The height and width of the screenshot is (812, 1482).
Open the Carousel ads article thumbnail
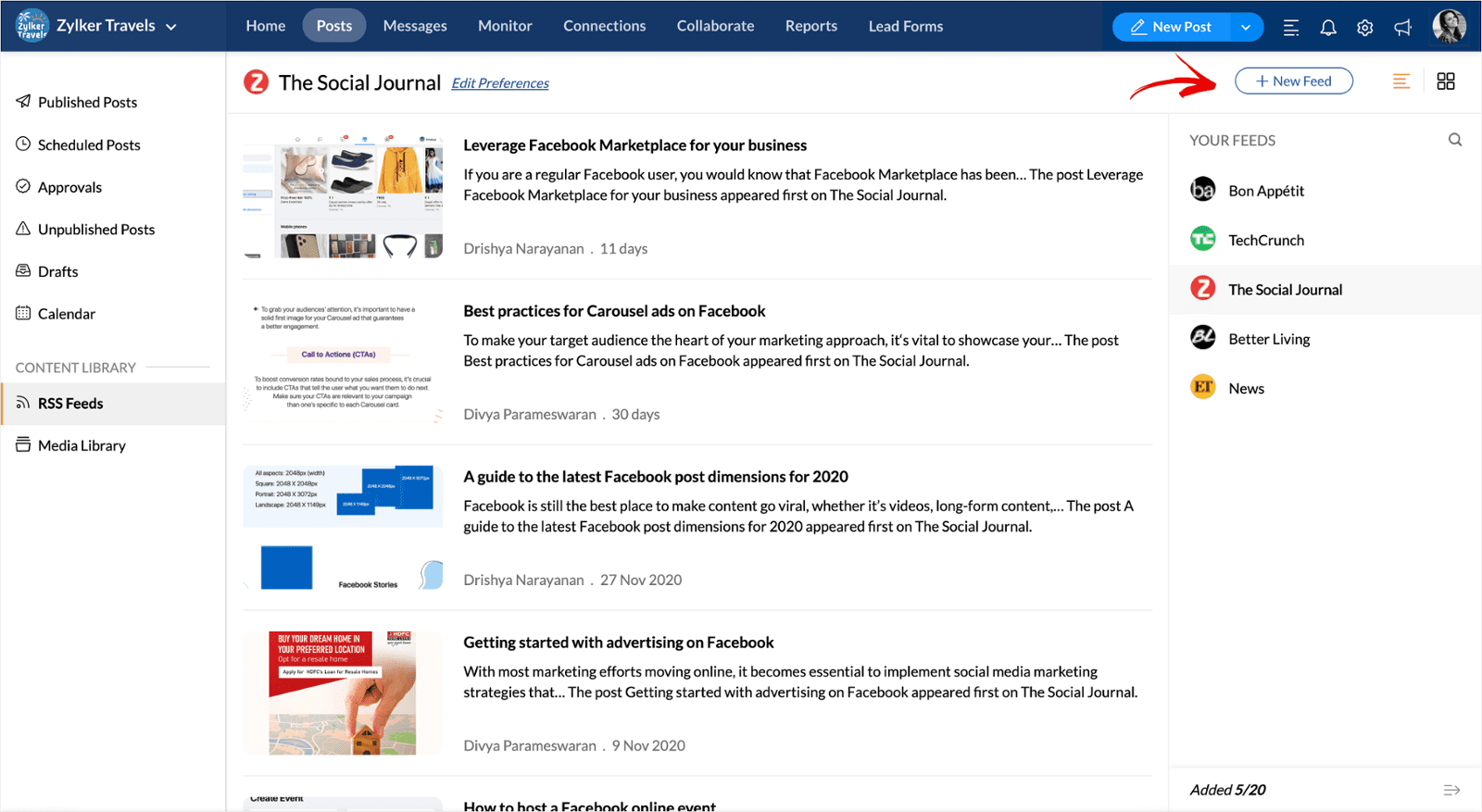click(x=343, y=362)
